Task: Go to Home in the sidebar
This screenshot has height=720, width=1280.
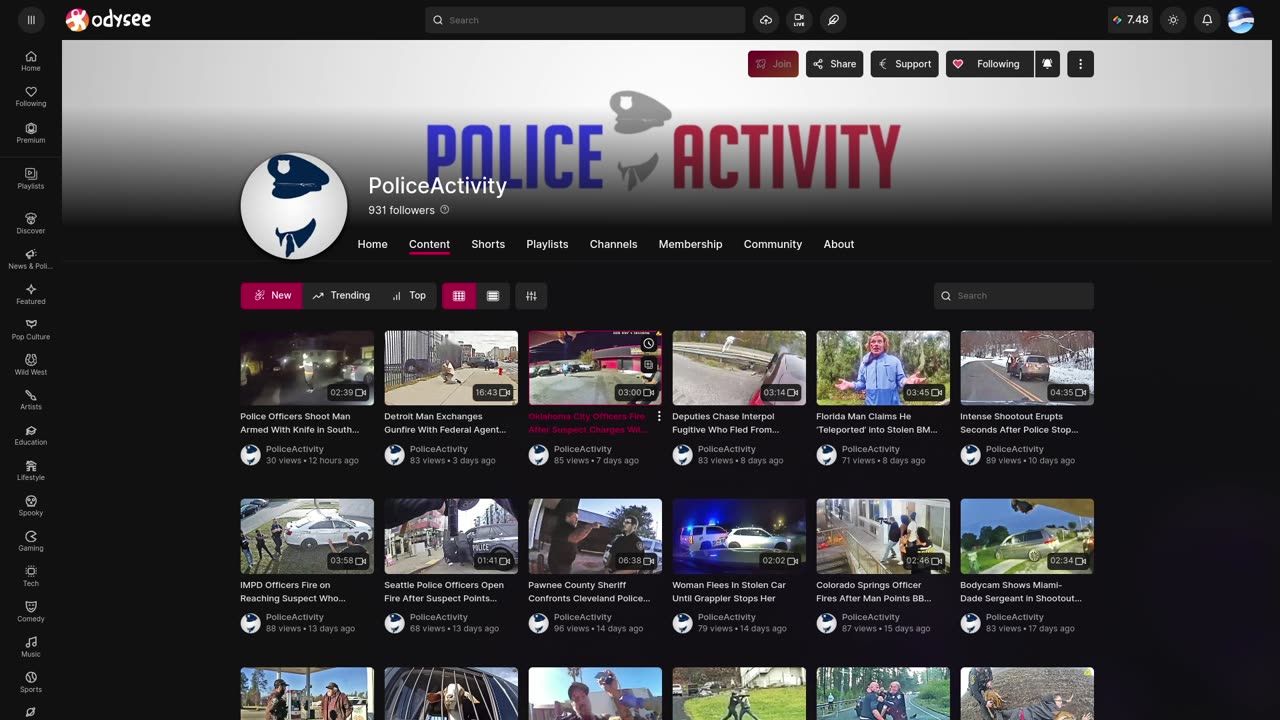Action: tap(31, 61)
